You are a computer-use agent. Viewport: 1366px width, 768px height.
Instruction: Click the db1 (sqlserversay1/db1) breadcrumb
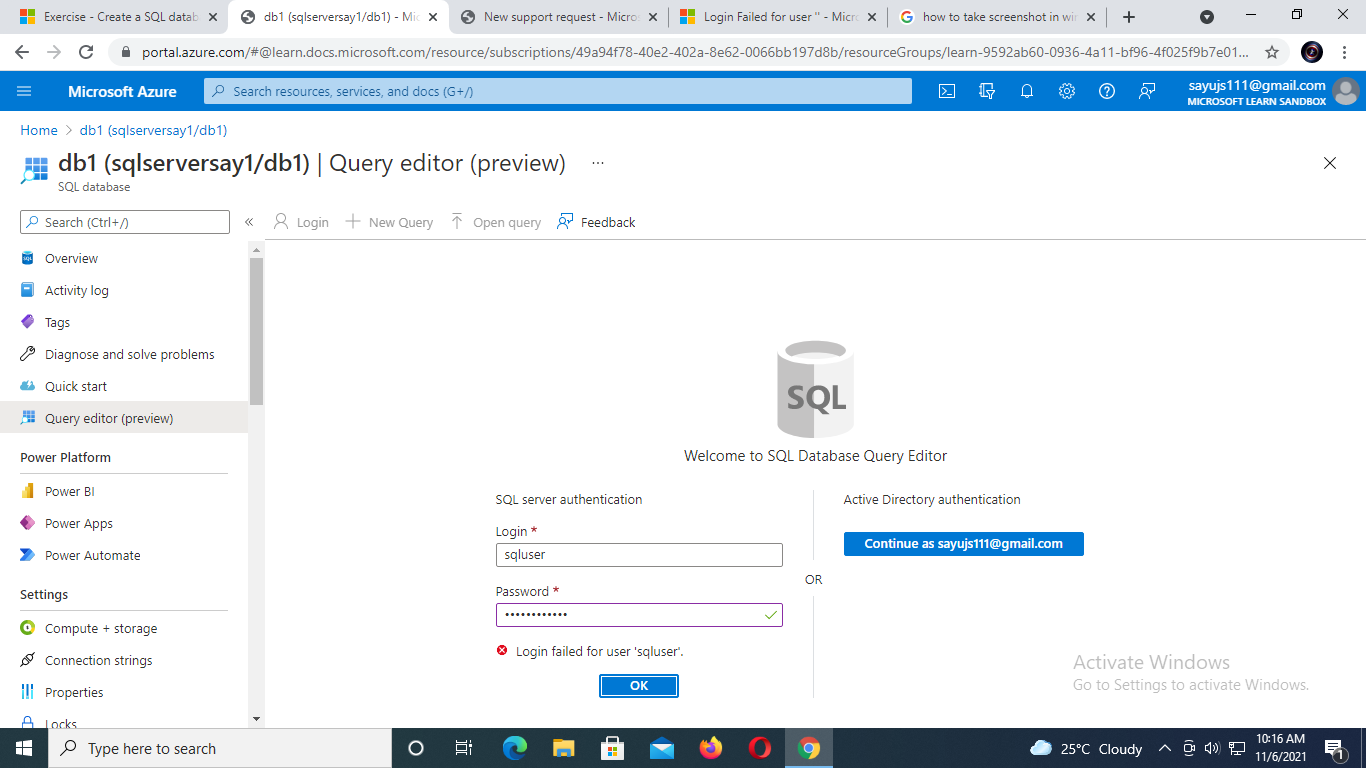pos(153,130)
